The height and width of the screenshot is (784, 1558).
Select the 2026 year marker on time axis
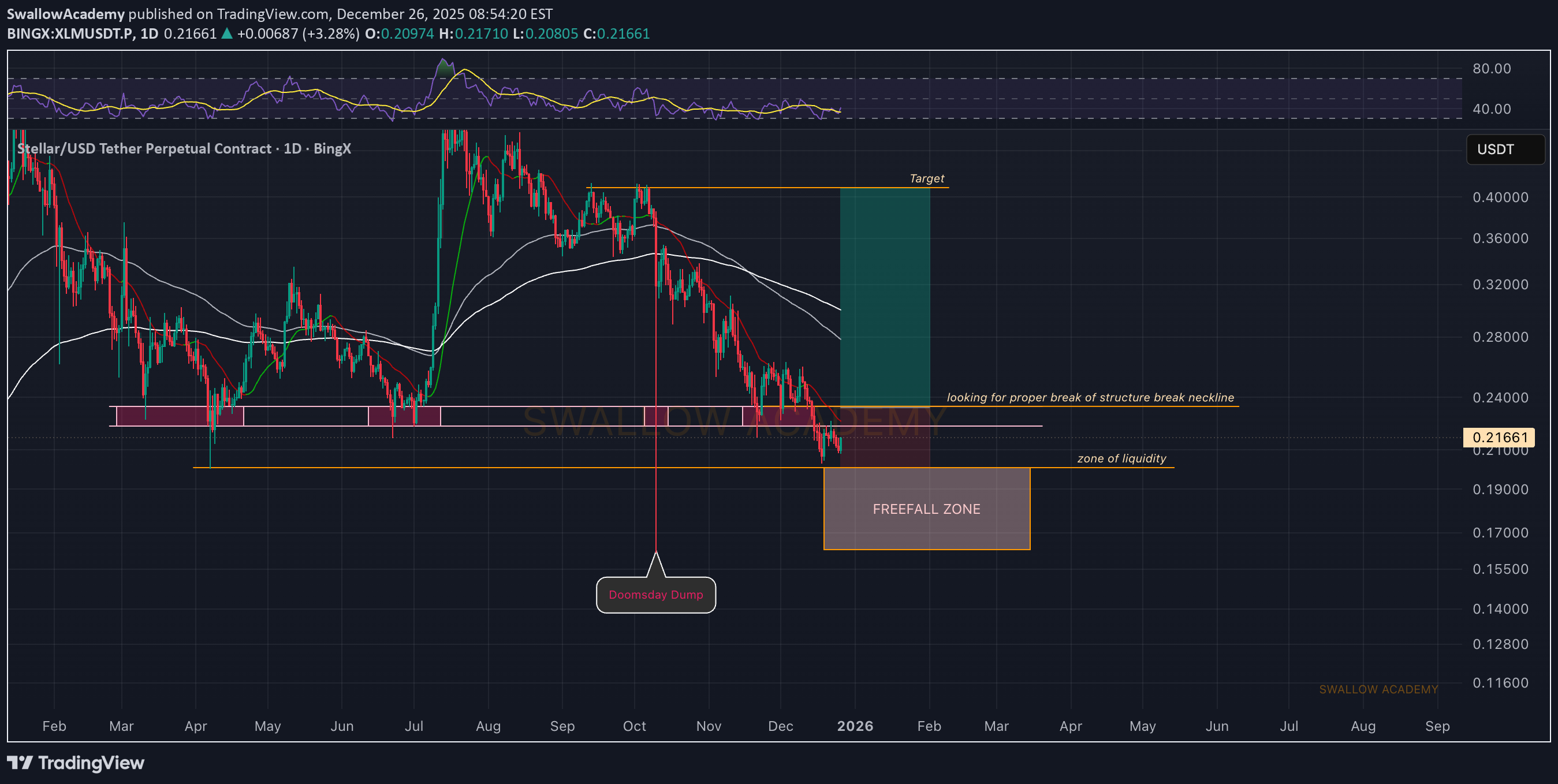point(855,726)
